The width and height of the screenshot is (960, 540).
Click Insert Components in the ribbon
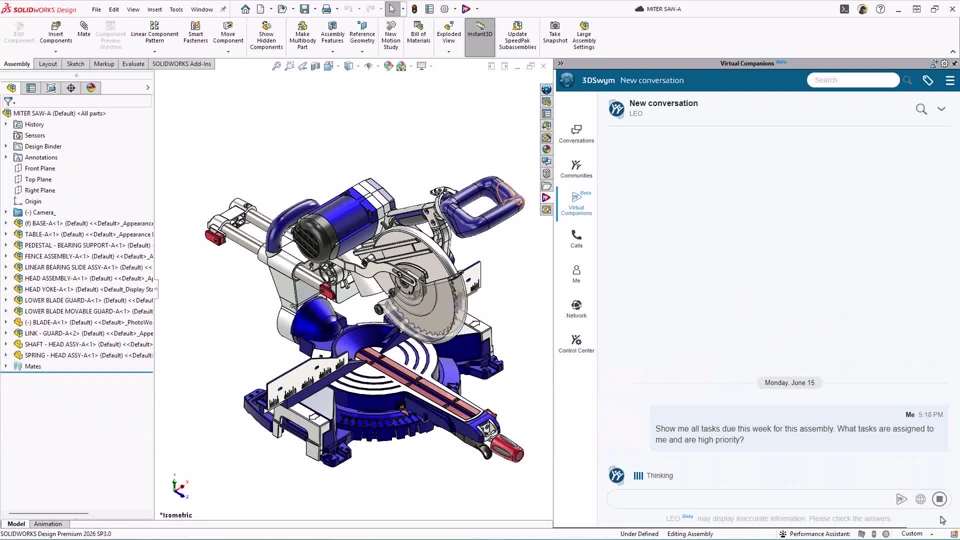click(56, 32)
